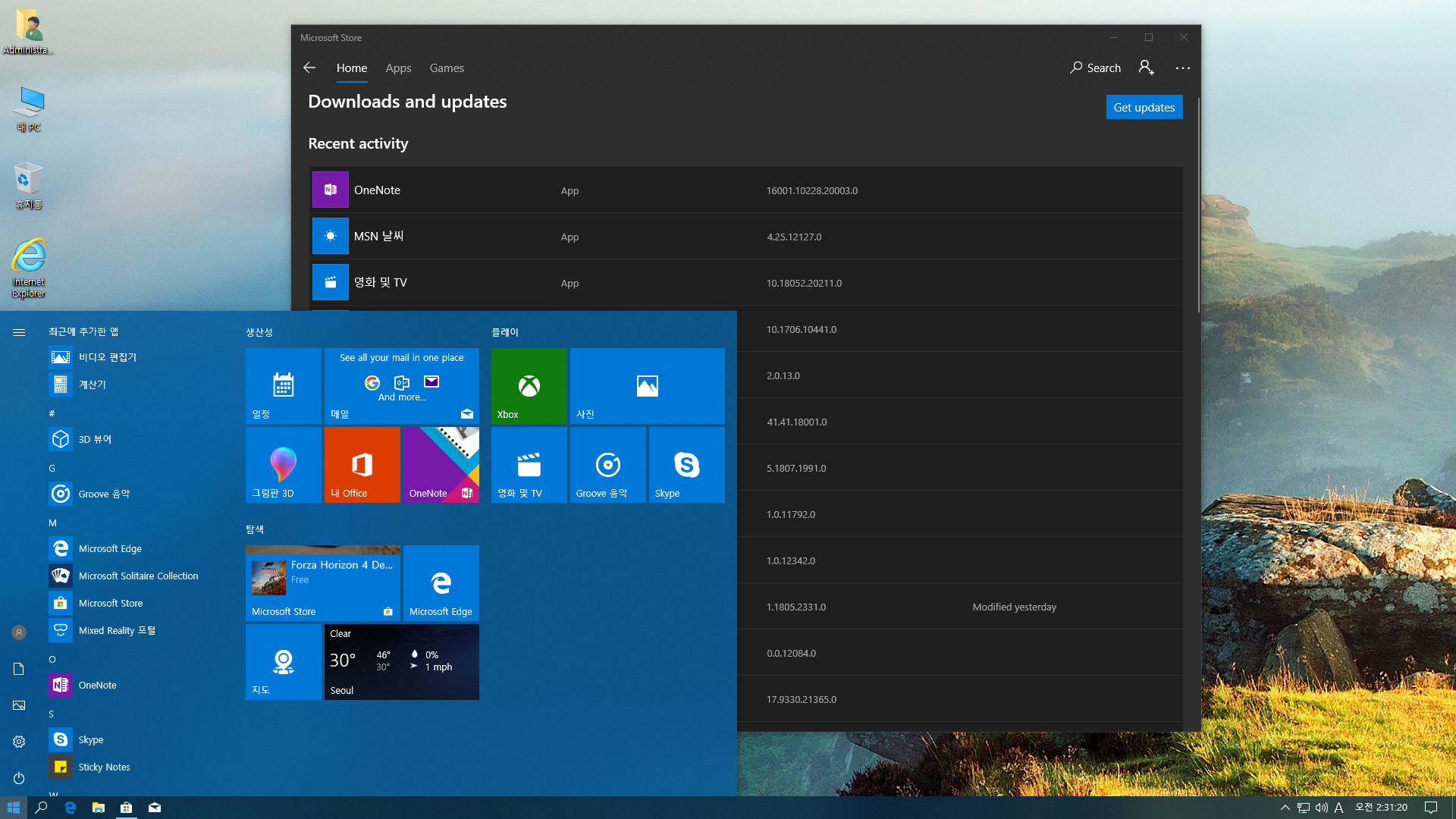
Task: Select Groove 음악 icon in Start menu
Action: pyautogui.click(x=60, y=493)
